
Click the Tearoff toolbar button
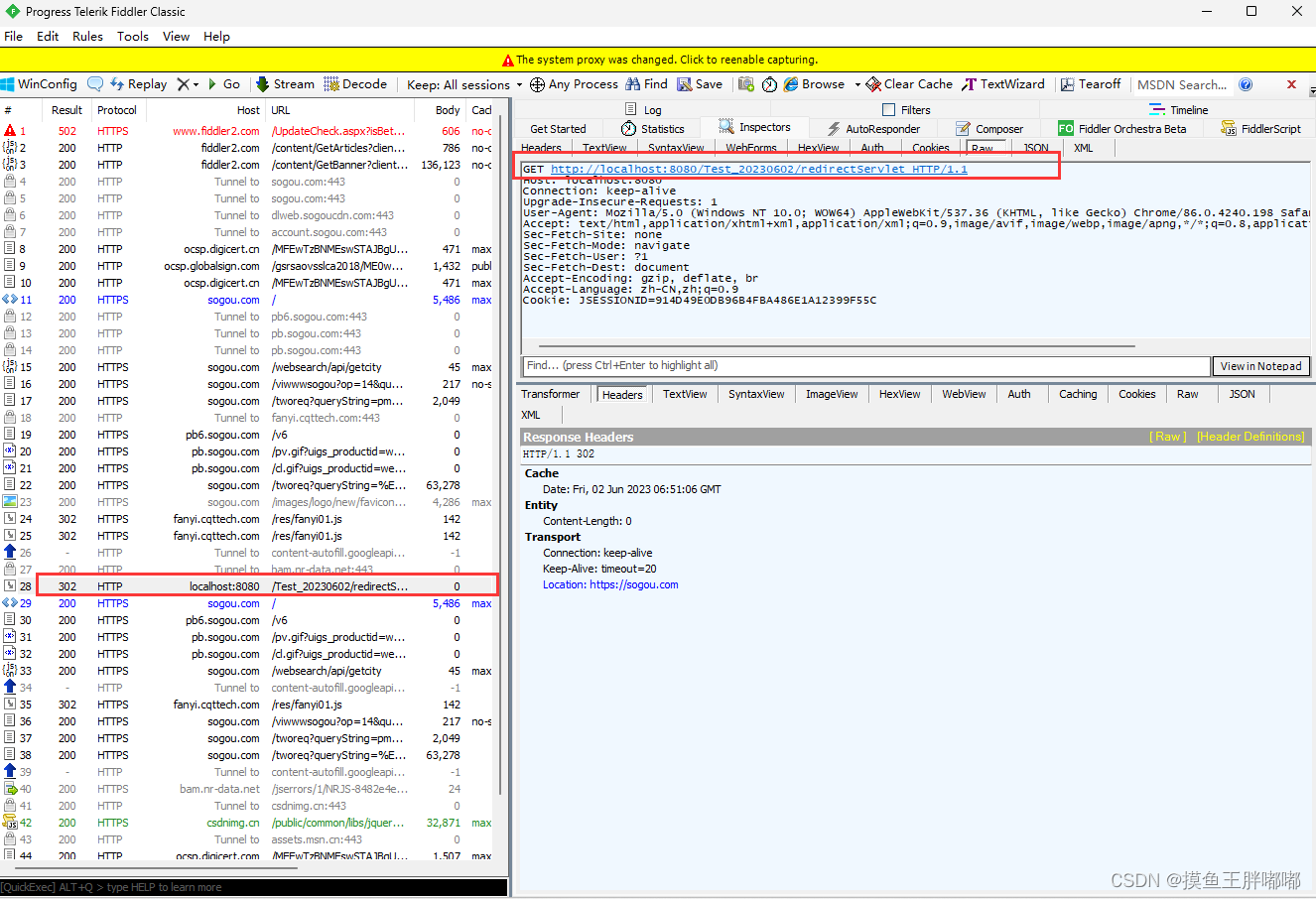coord(1091,84)
